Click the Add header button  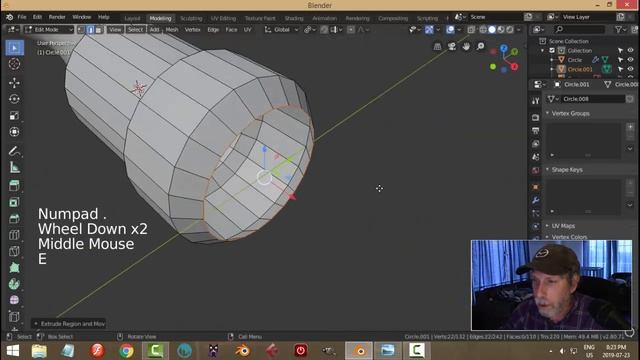[x=154, y=30]
